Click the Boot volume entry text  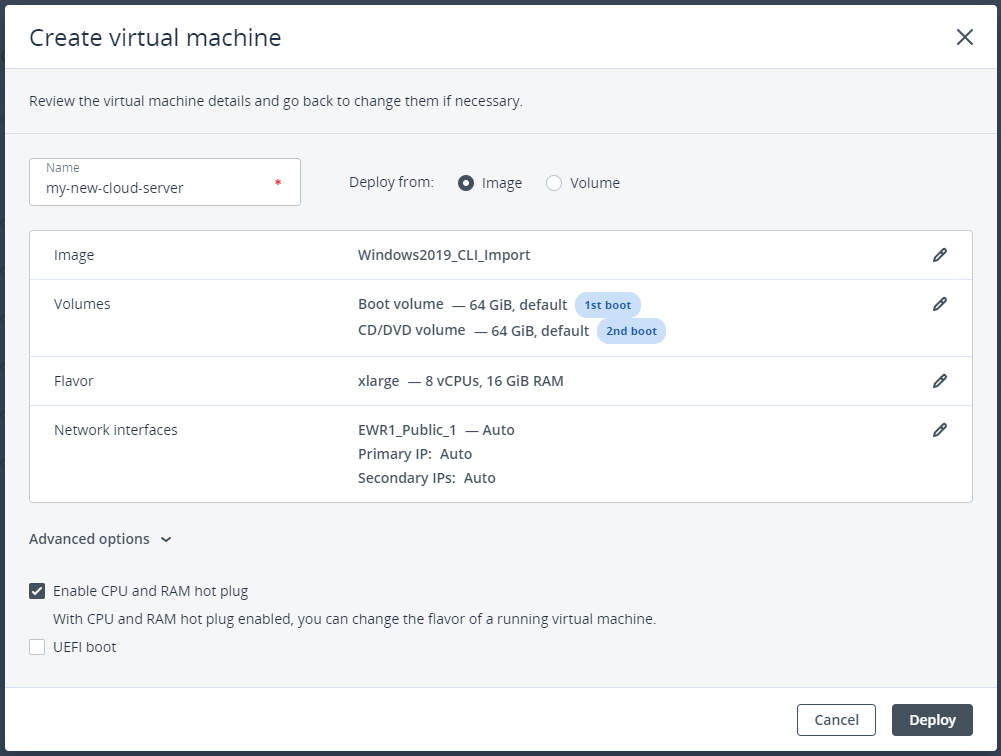[x=401, y=304]
